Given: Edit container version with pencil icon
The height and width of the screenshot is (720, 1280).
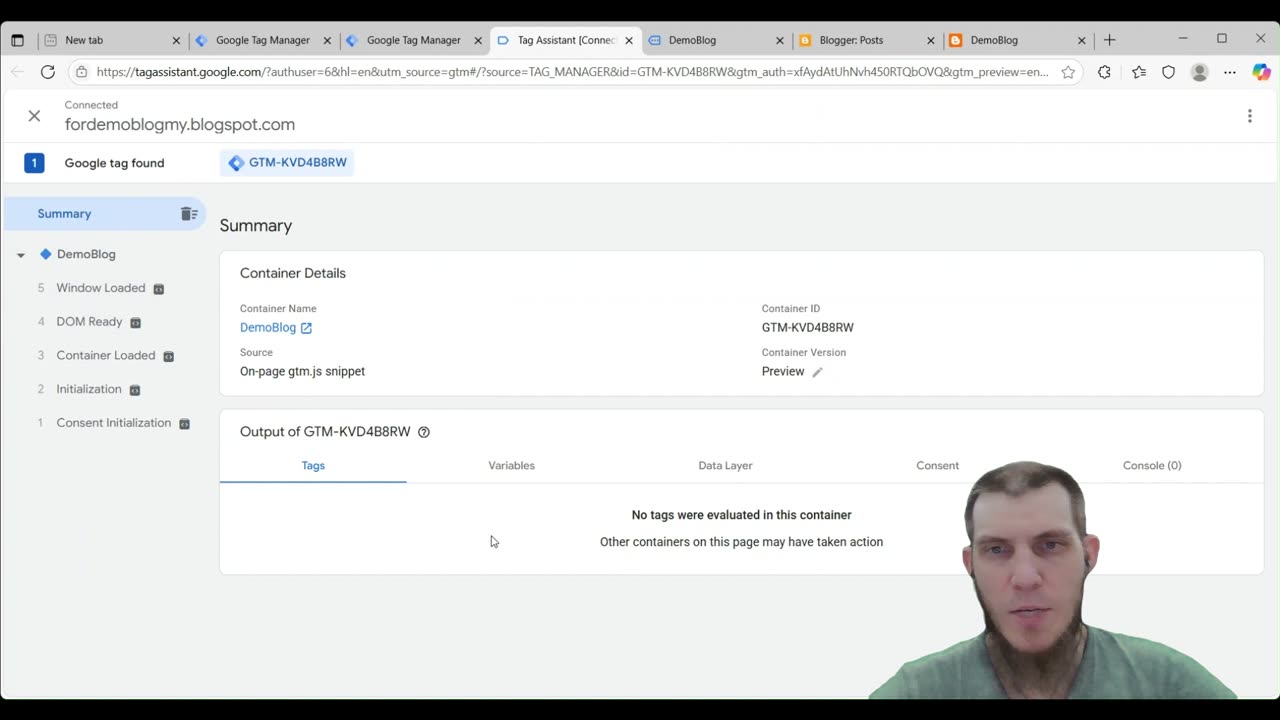Looking at the screenshot, I should (x=817, y=372).
